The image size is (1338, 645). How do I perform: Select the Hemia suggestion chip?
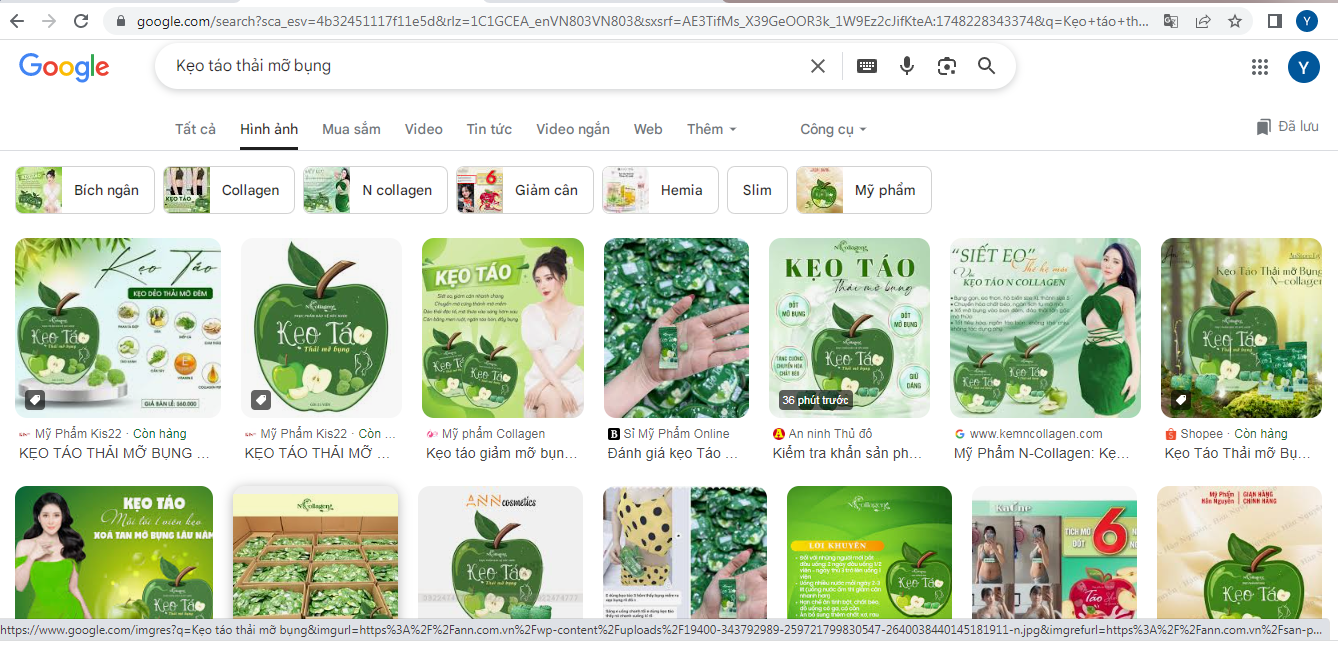(660, 189)
